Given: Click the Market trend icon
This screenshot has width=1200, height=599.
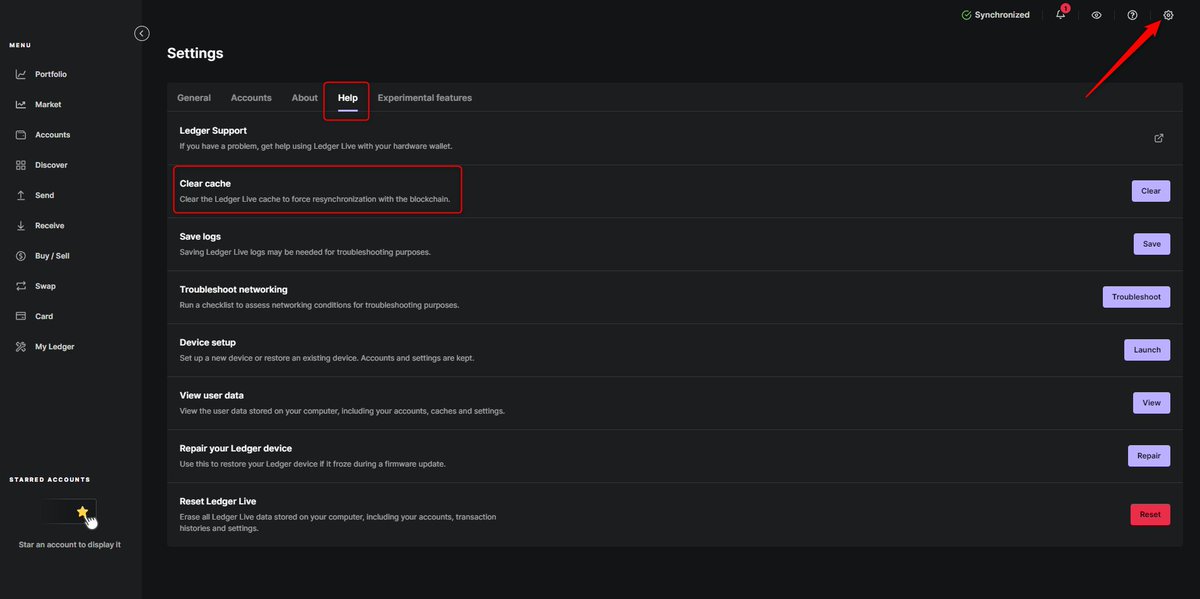Looking at the screenshot, I should pos(21,105).
